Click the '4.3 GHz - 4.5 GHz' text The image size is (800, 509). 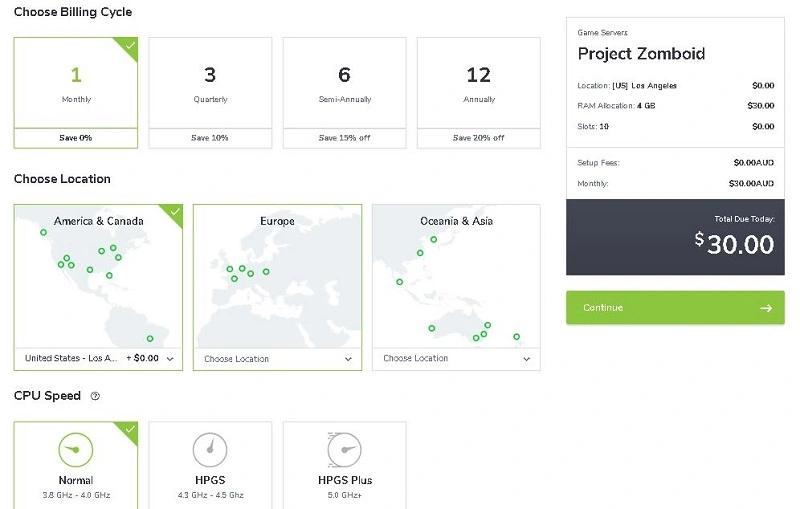(x=210, y=495)
